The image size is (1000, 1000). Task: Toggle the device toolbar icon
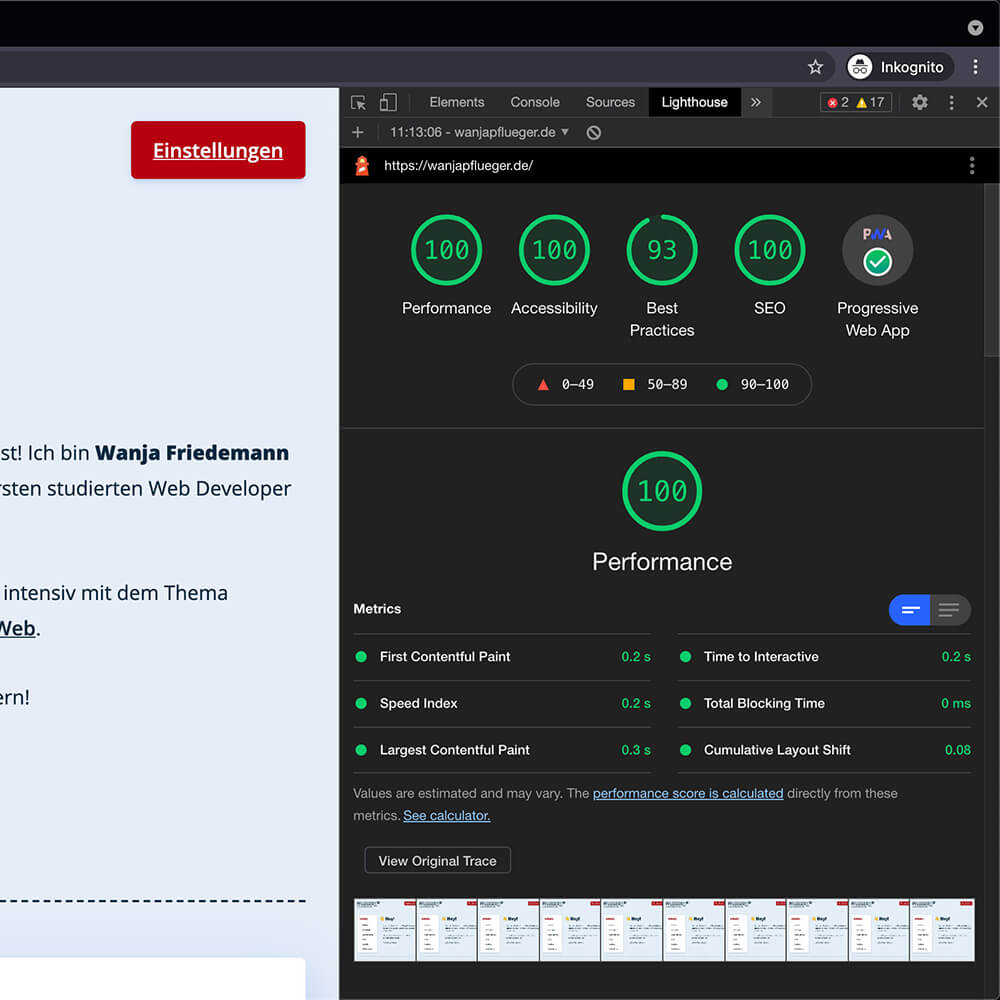tap(388, 102)
